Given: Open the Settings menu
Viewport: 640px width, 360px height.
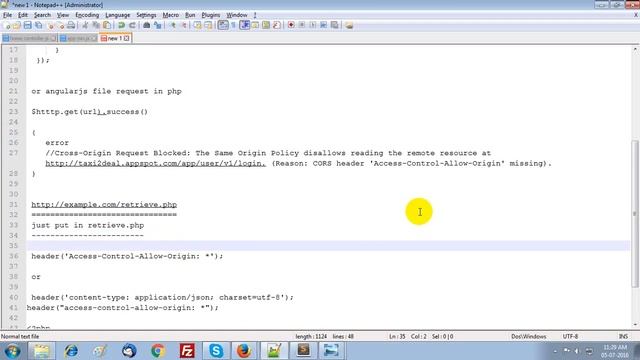Looking at the screenshot, I should pyautogui.click(x=146, y=15).
